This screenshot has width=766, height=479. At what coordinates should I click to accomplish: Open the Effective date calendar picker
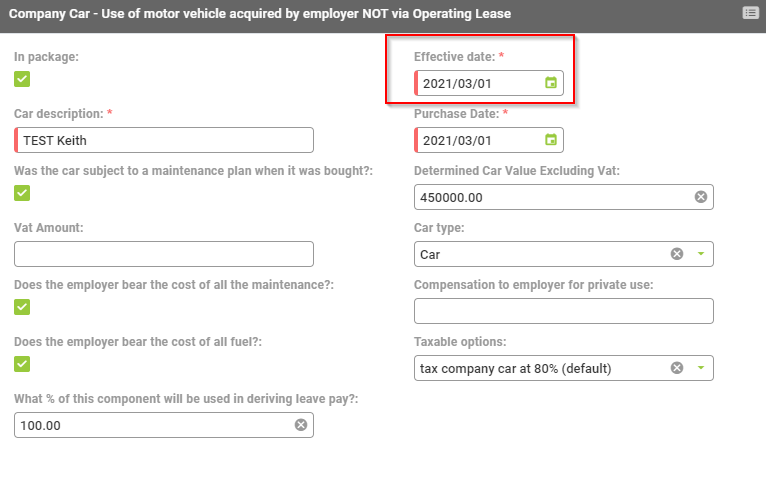550,83
